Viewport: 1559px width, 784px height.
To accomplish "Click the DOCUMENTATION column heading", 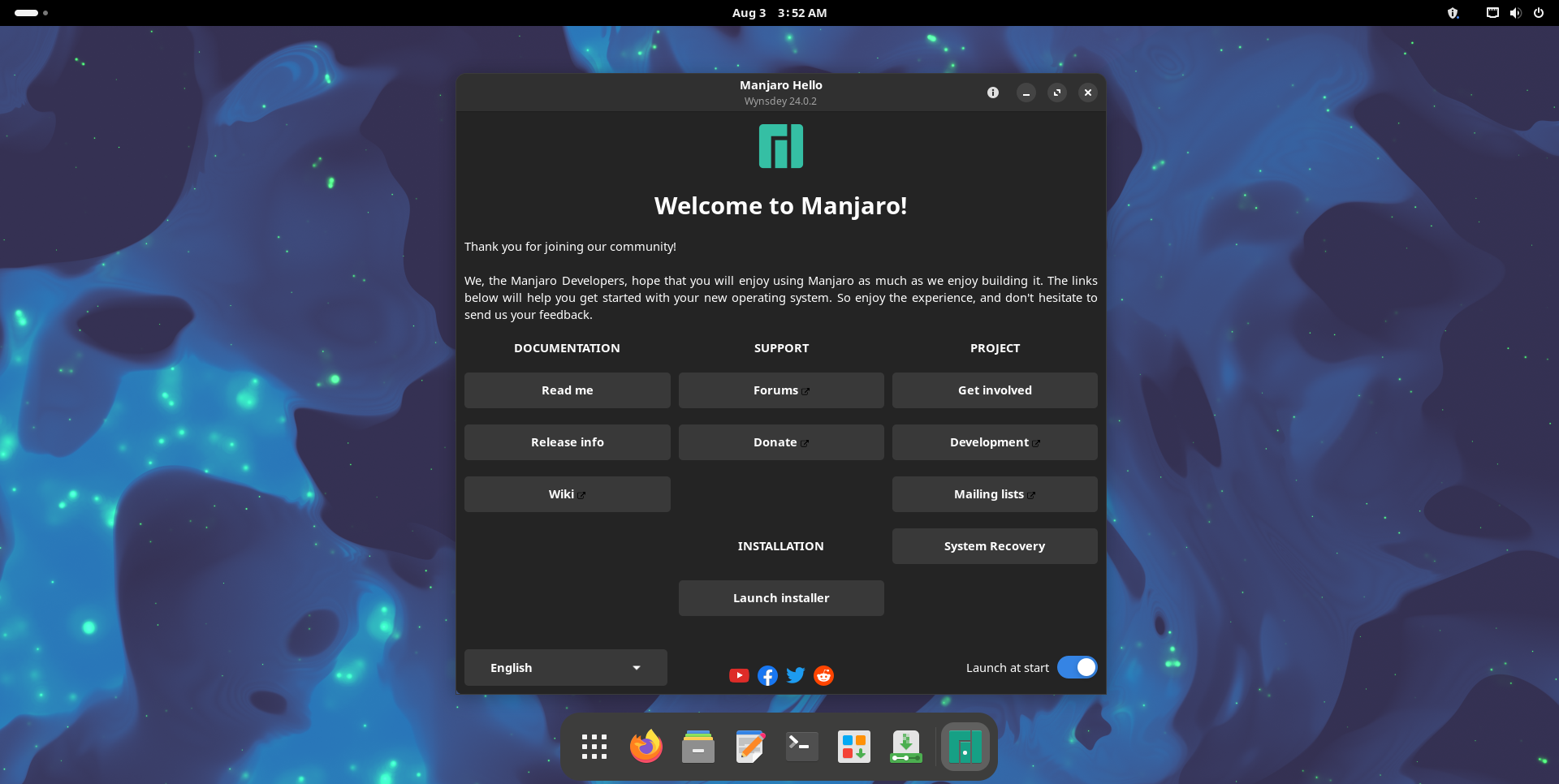I will (567, 348).
